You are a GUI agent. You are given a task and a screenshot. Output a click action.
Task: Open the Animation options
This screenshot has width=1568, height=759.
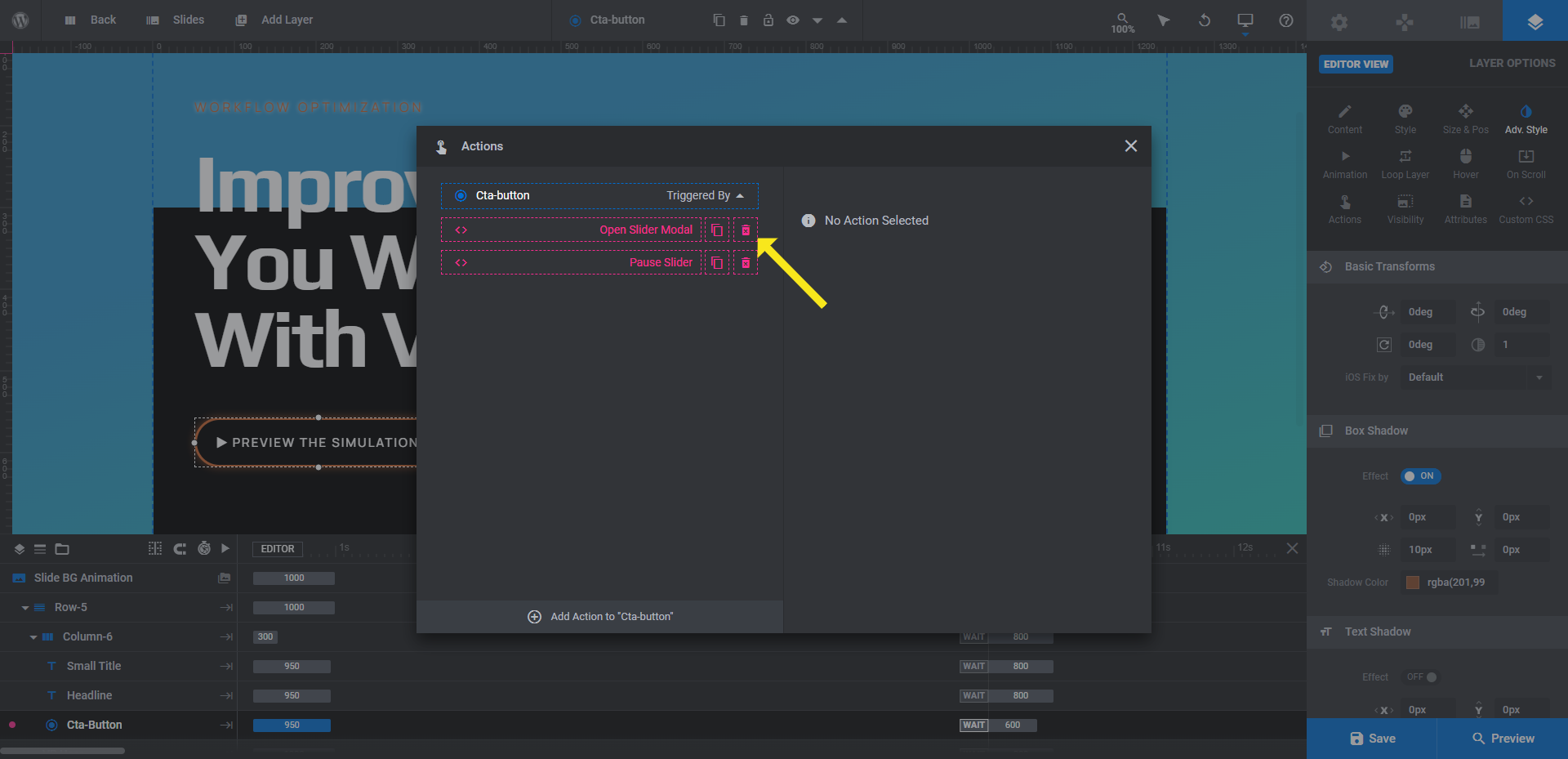(1345, 164)
